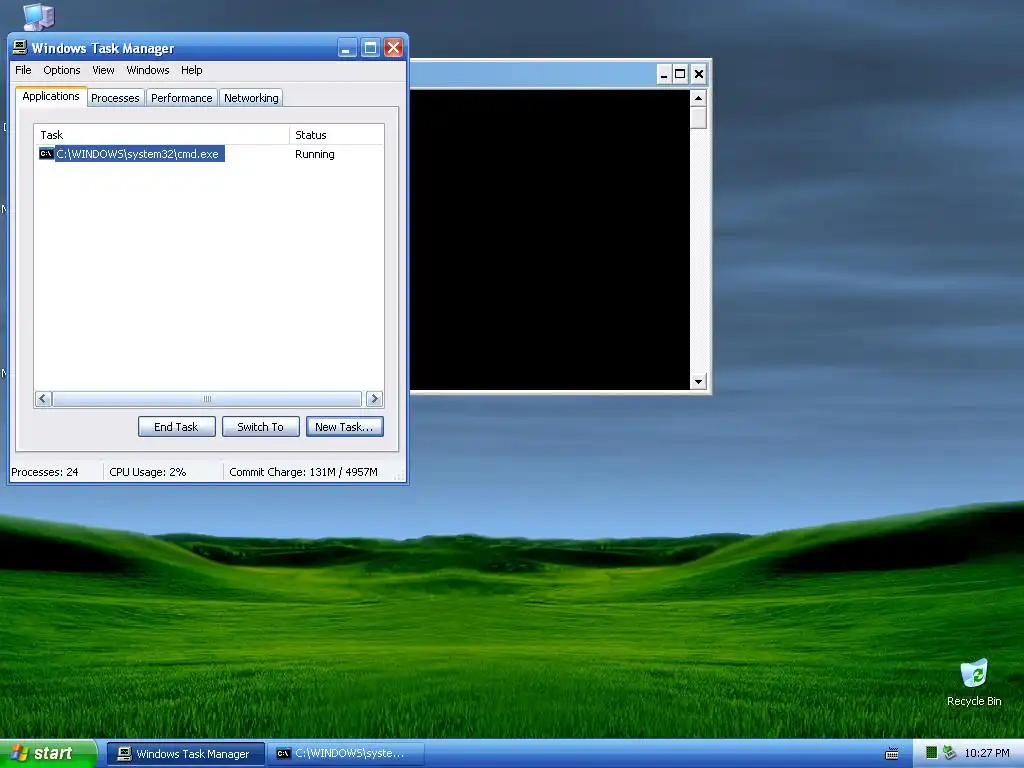Click the My Computer desktop icon
The width and height of the screenshot is (1024, 768).
38,16
